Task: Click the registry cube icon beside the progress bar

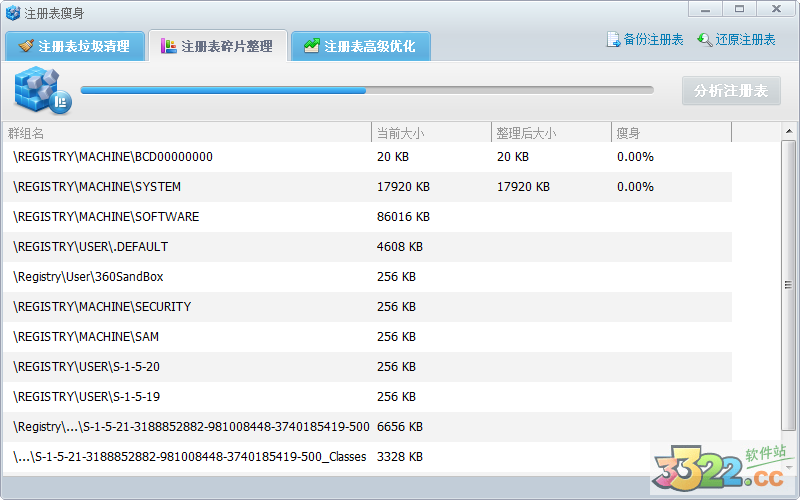Action: (x=40, y=90)
